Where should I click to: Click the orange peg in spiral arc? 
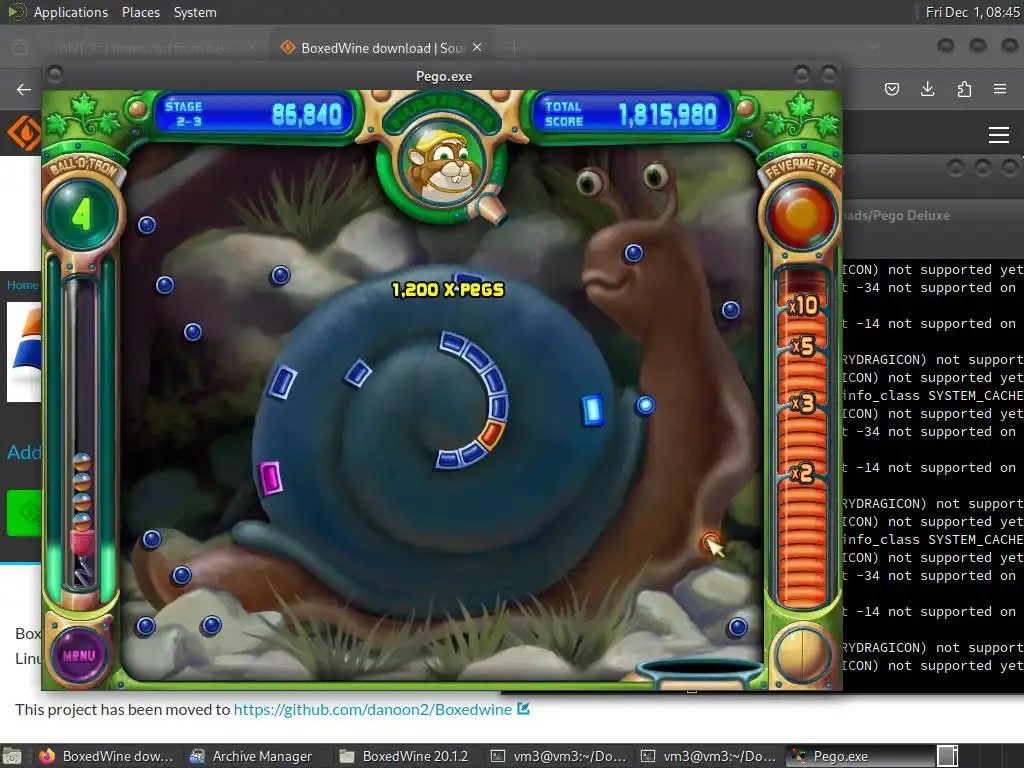click(x=492, y=434)
